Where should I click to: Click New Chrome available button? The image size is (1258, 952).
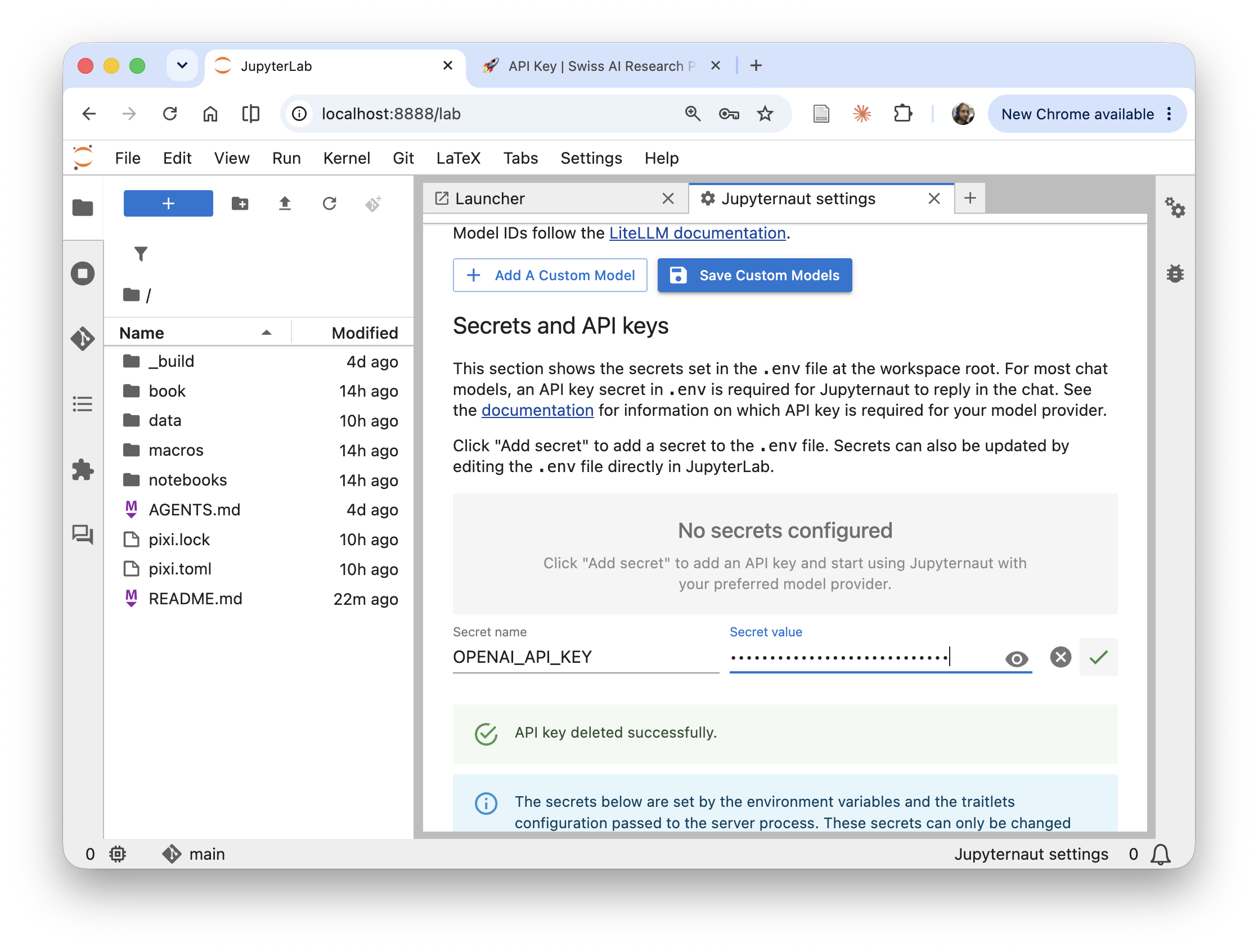1086,114
